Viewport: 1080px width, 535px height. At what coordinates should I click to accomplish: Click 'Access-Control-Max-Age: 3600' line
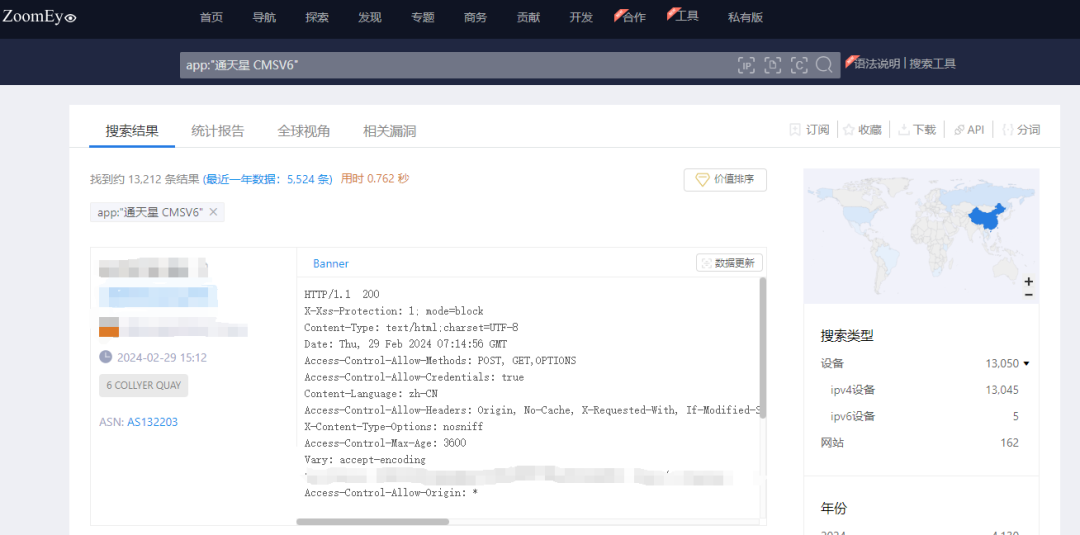385,443
